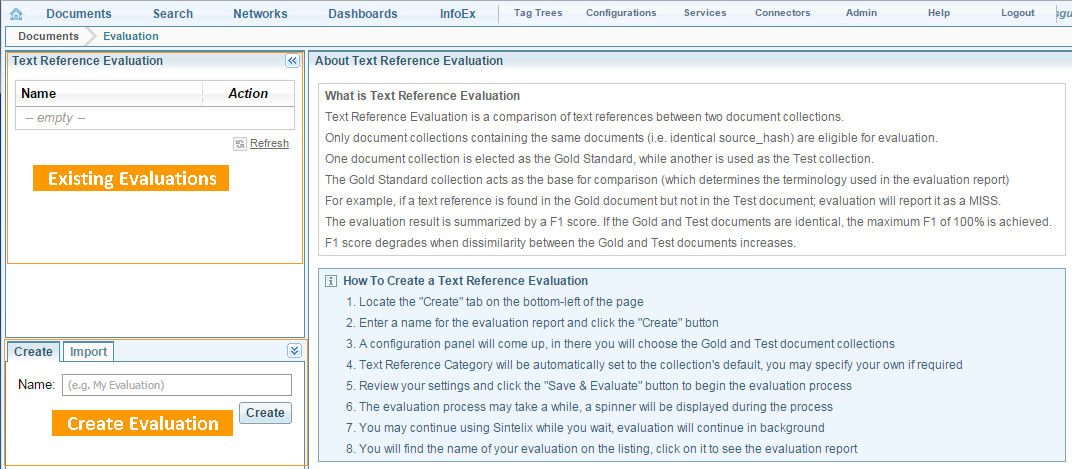1072x469 pixels.
Task: Select the Create tab
Action: (33, 352)
